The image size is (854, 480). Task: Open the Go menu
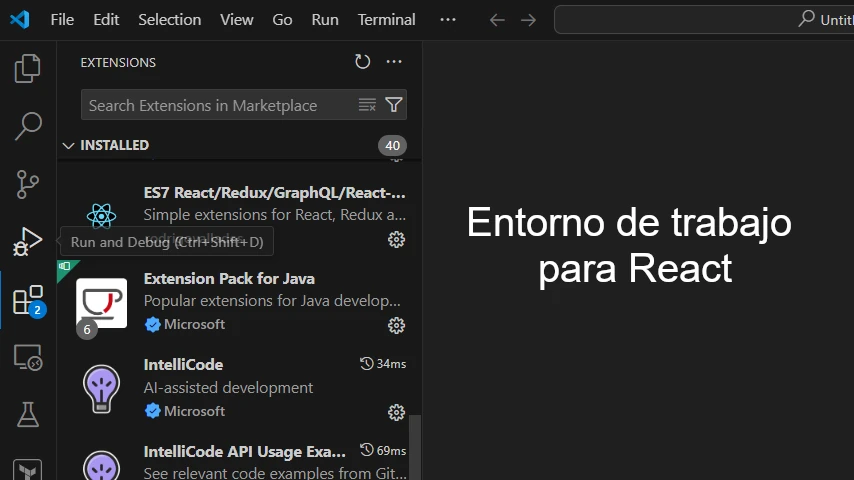click(x=282, y=20)
